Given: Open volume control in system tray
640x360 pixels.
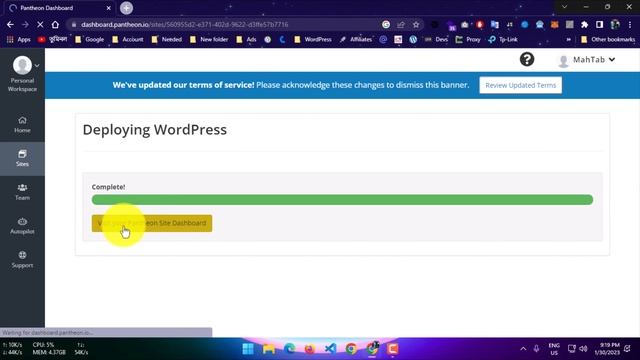Looking at the screenshot, I should [583, 349].
